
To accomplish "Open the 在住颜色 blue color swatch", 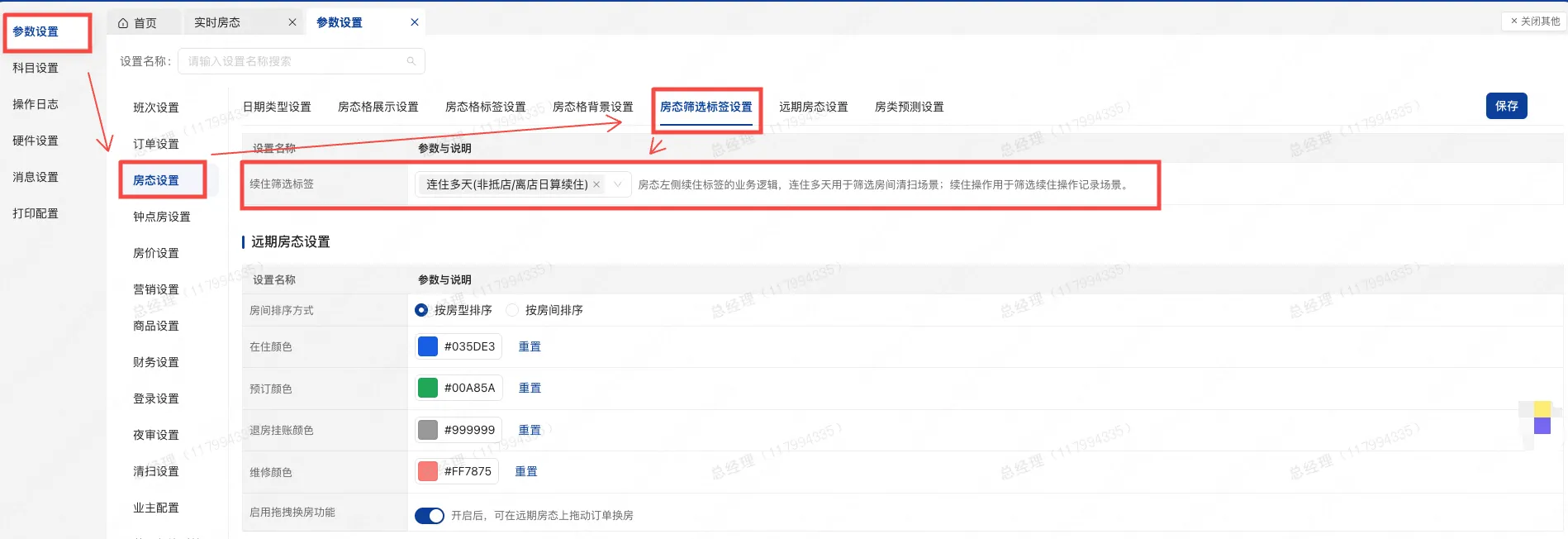I will pos(428,346).
